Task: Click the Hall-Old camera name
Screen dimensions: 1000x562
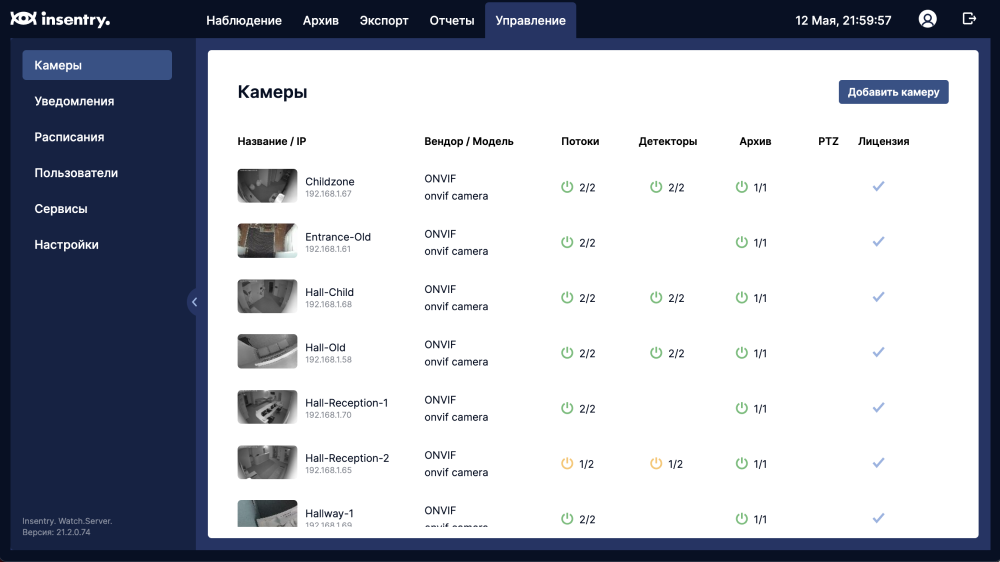Action: click(x=325, y=348)
